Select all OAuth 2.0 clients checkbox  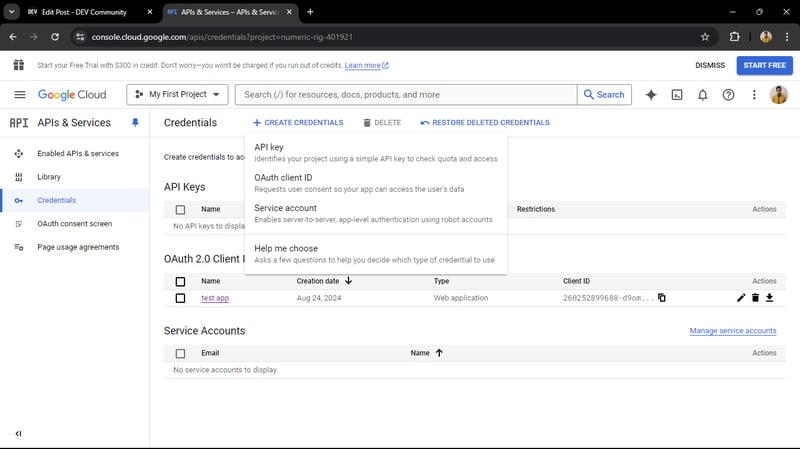[180, 282]
